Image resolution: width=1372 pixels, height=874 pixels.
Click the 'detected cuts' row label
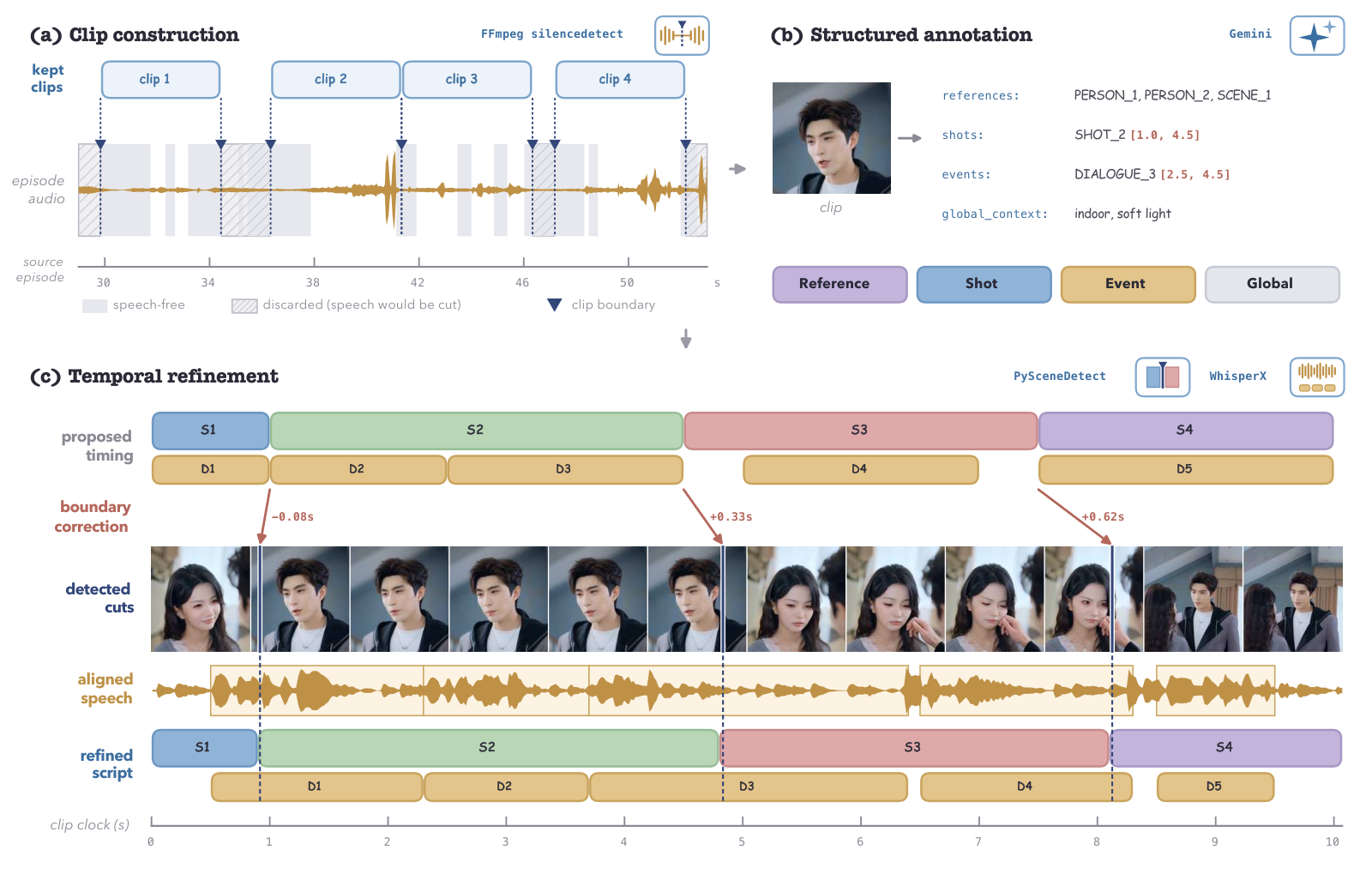(99, 599)
